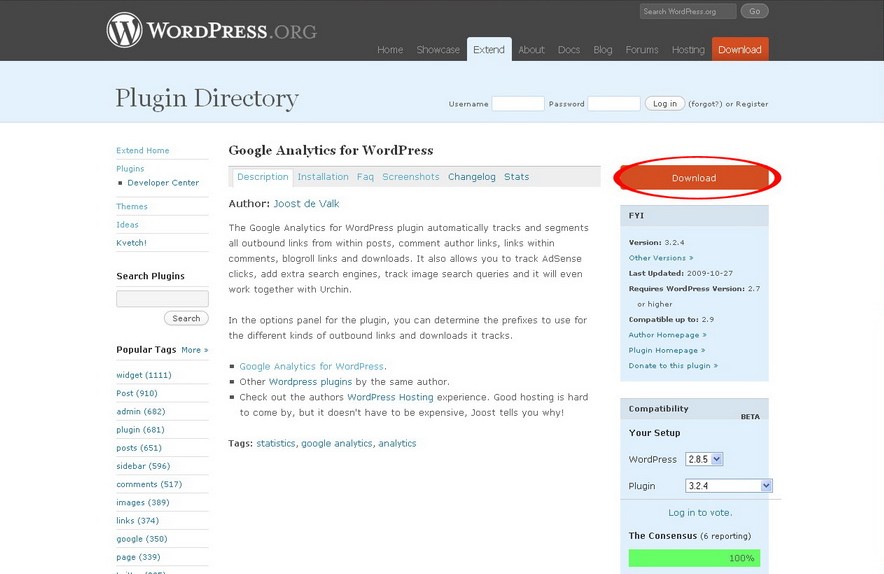Image resolution: width=884 pixels, height=574 pixels.
Task: Focus the Search WordPress.org field
Action: pyautogui.click(x=688, y=11)
